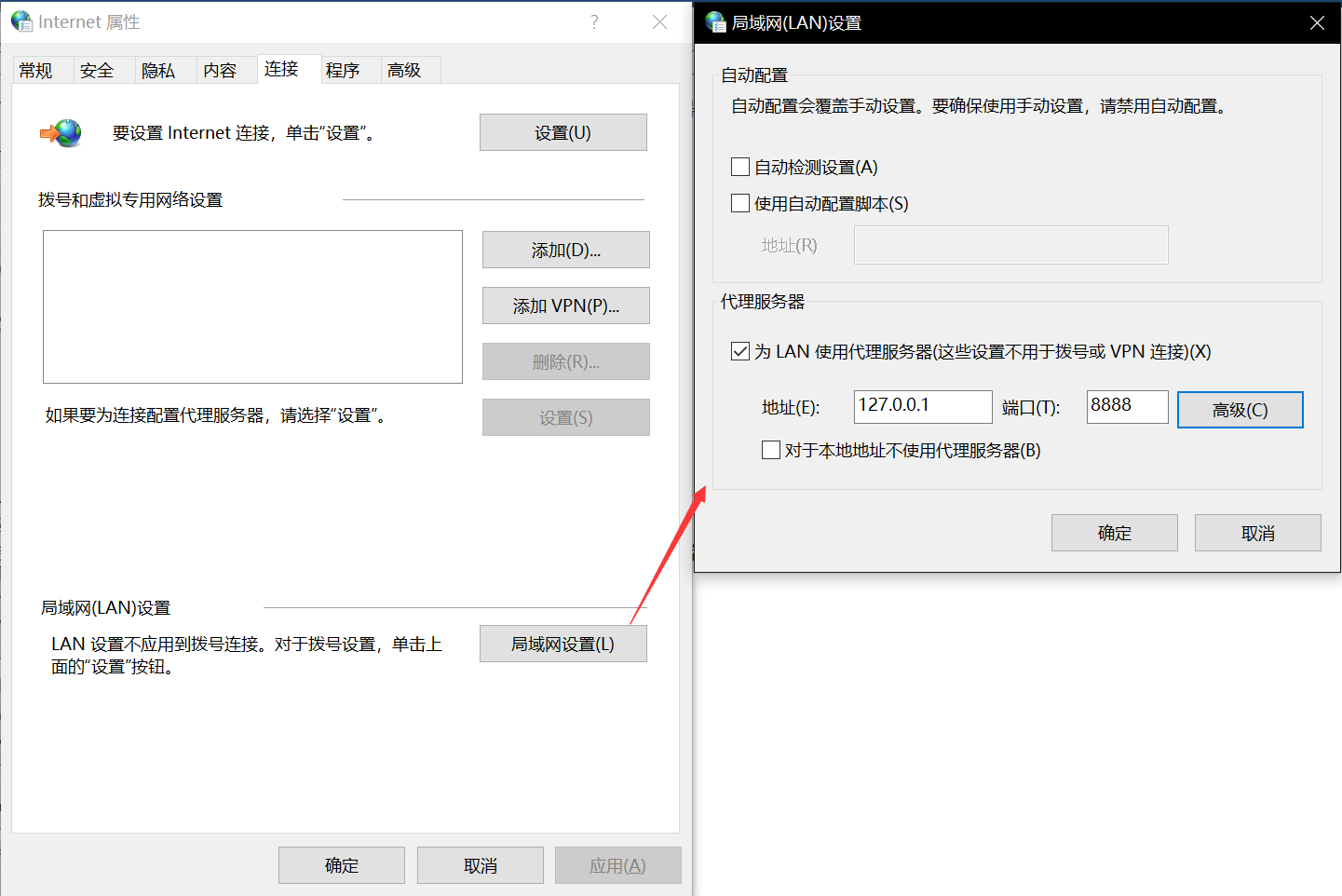Tick 对于本地地址不使用代理服务器(B) checkbox

(x=771, y=450)
